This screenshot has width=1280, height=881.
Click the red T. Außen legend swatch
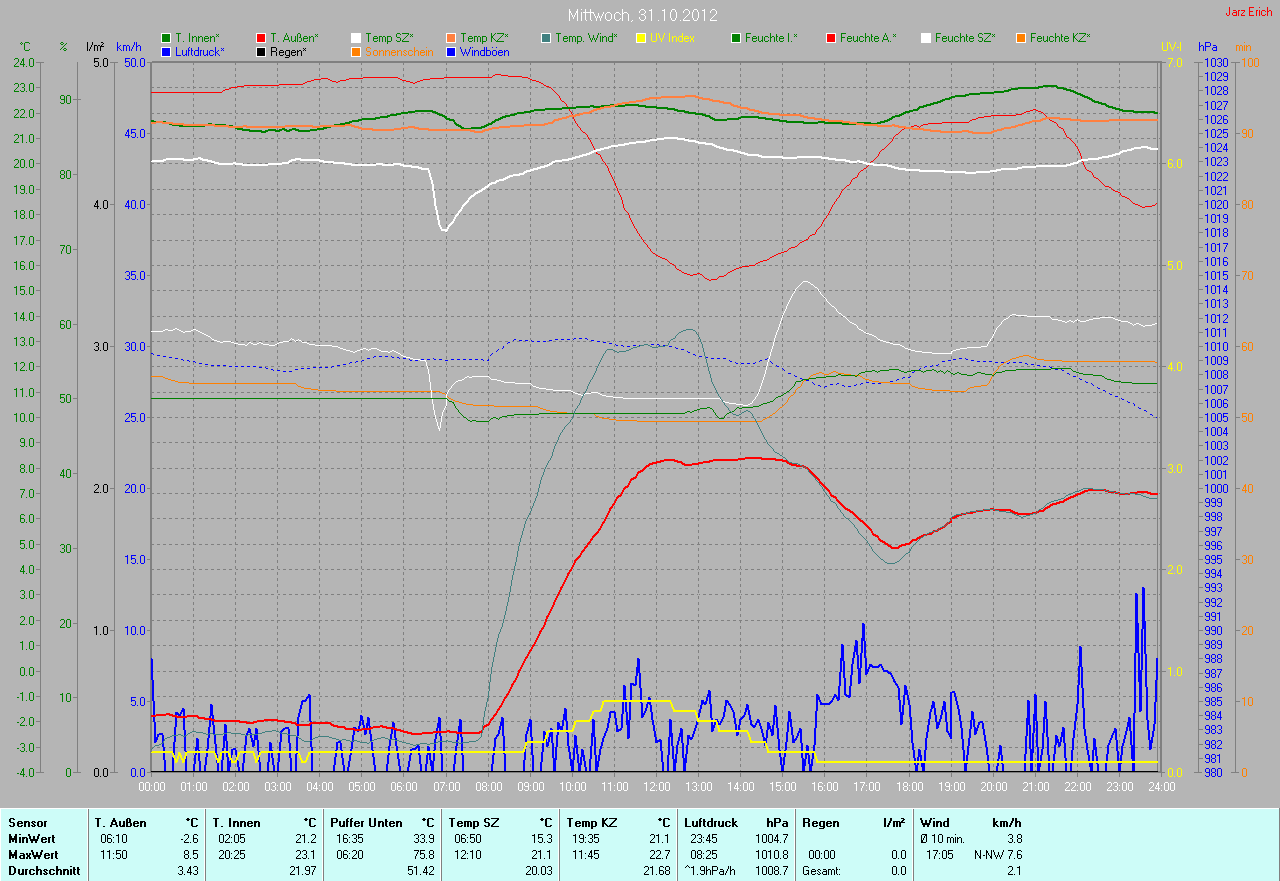pyautogui.click(x=261, y=38)
